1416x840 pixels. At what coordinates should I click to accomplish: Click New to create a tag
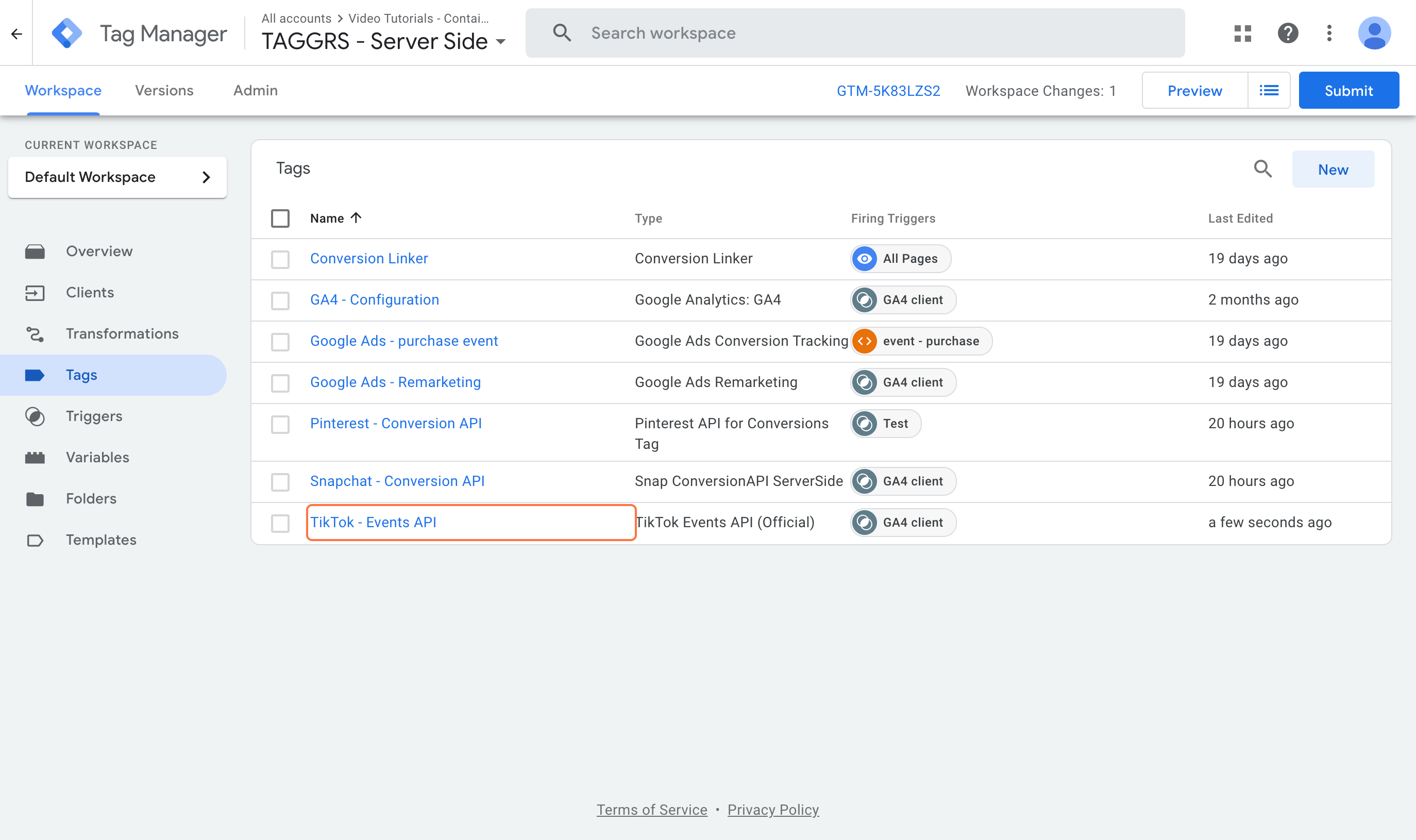(1333, 169)
